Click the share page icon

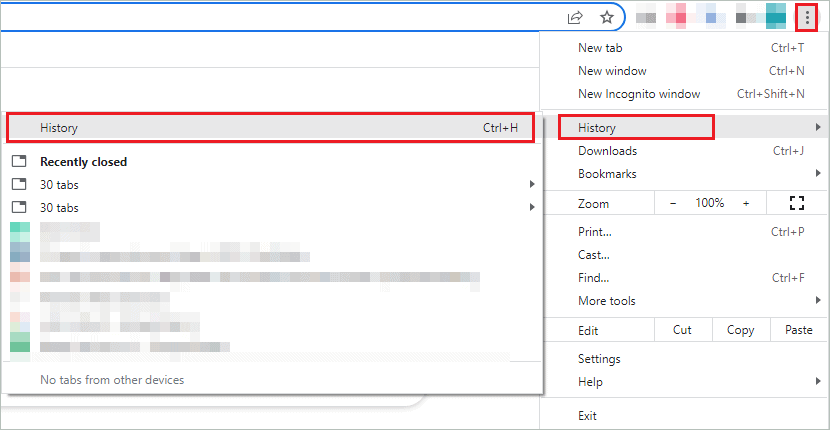(x=576, y=17)
